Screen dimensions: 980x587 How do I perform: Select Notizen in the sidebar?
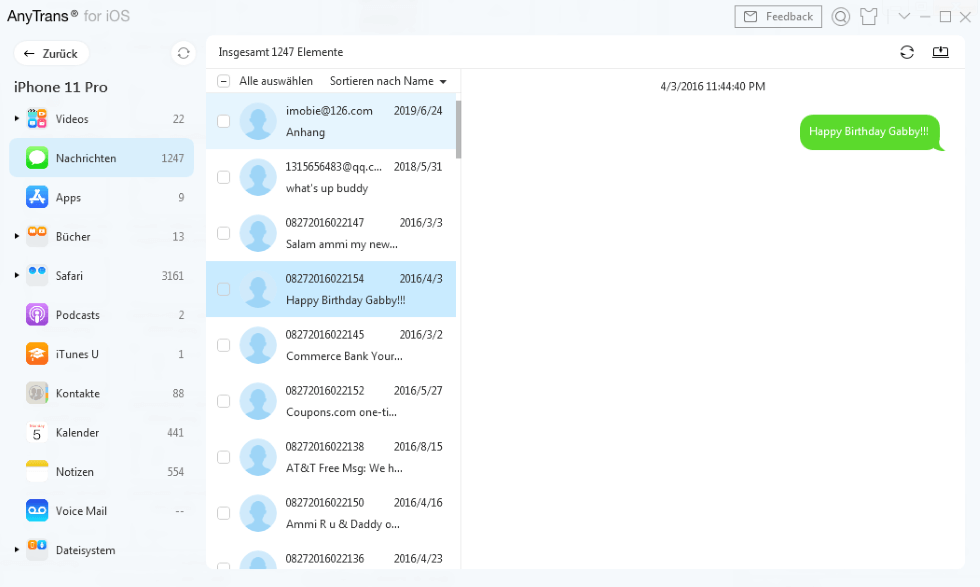[76, 472]
